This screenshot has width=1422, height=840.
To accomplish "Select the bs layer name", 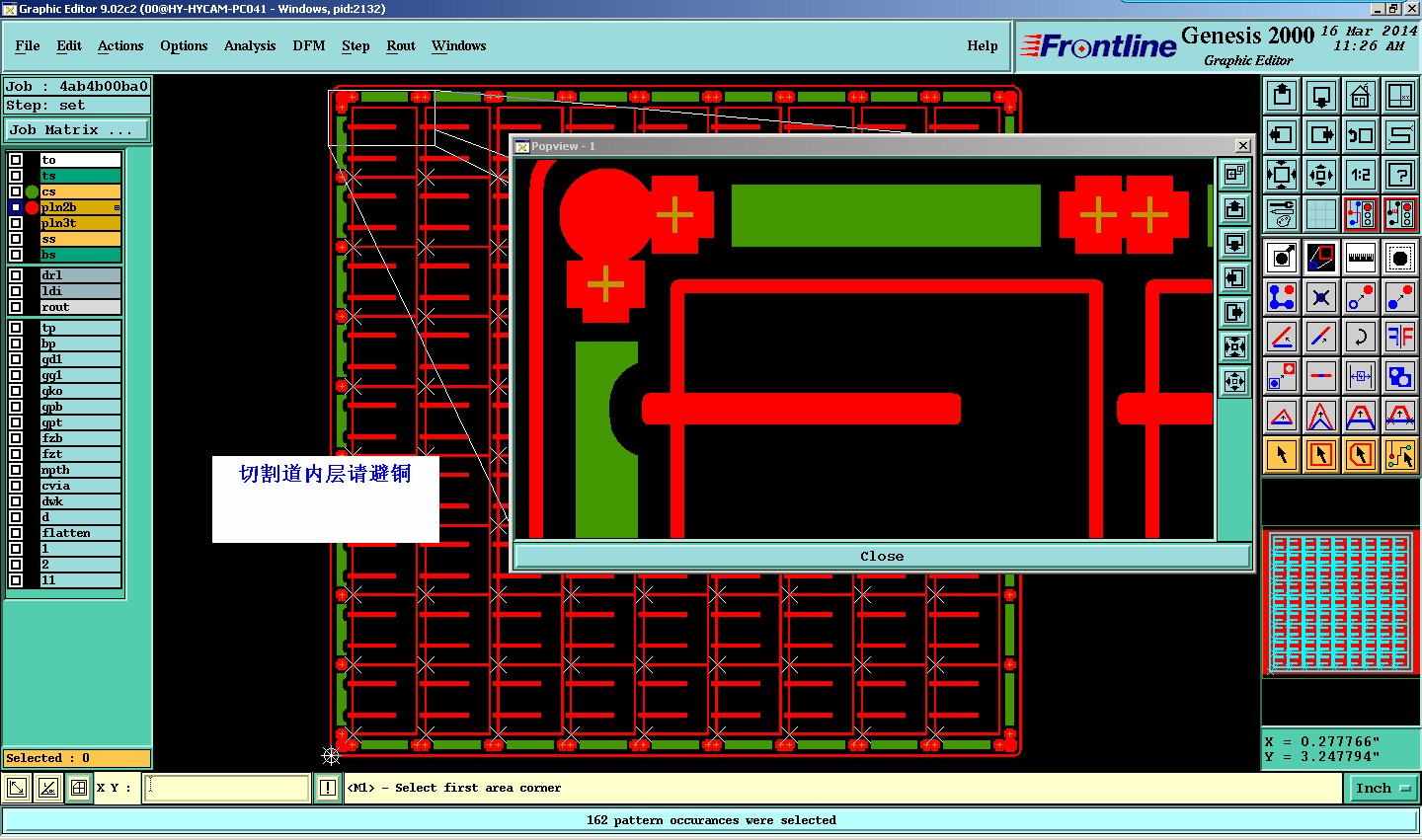I will pos(80,255).
